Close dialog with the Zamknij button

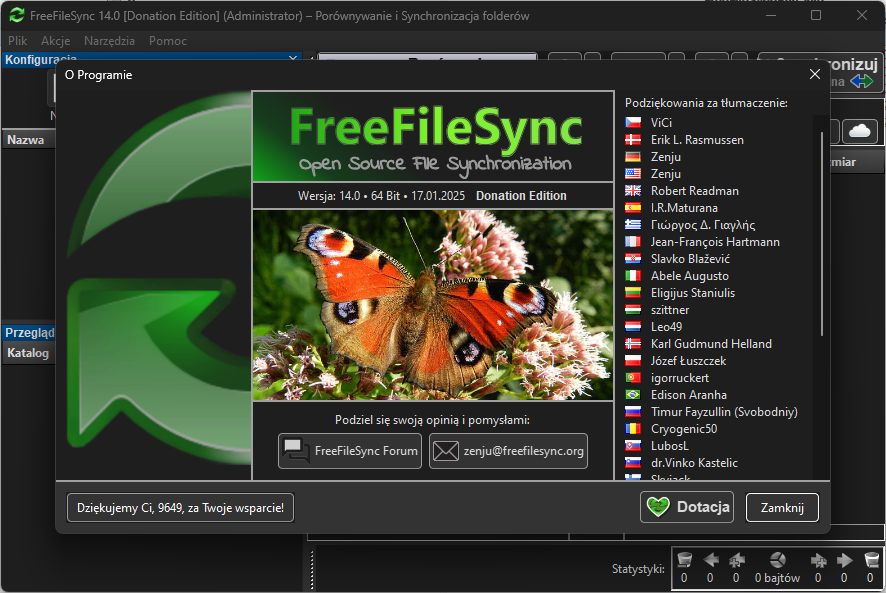click(x=782, y=508)
